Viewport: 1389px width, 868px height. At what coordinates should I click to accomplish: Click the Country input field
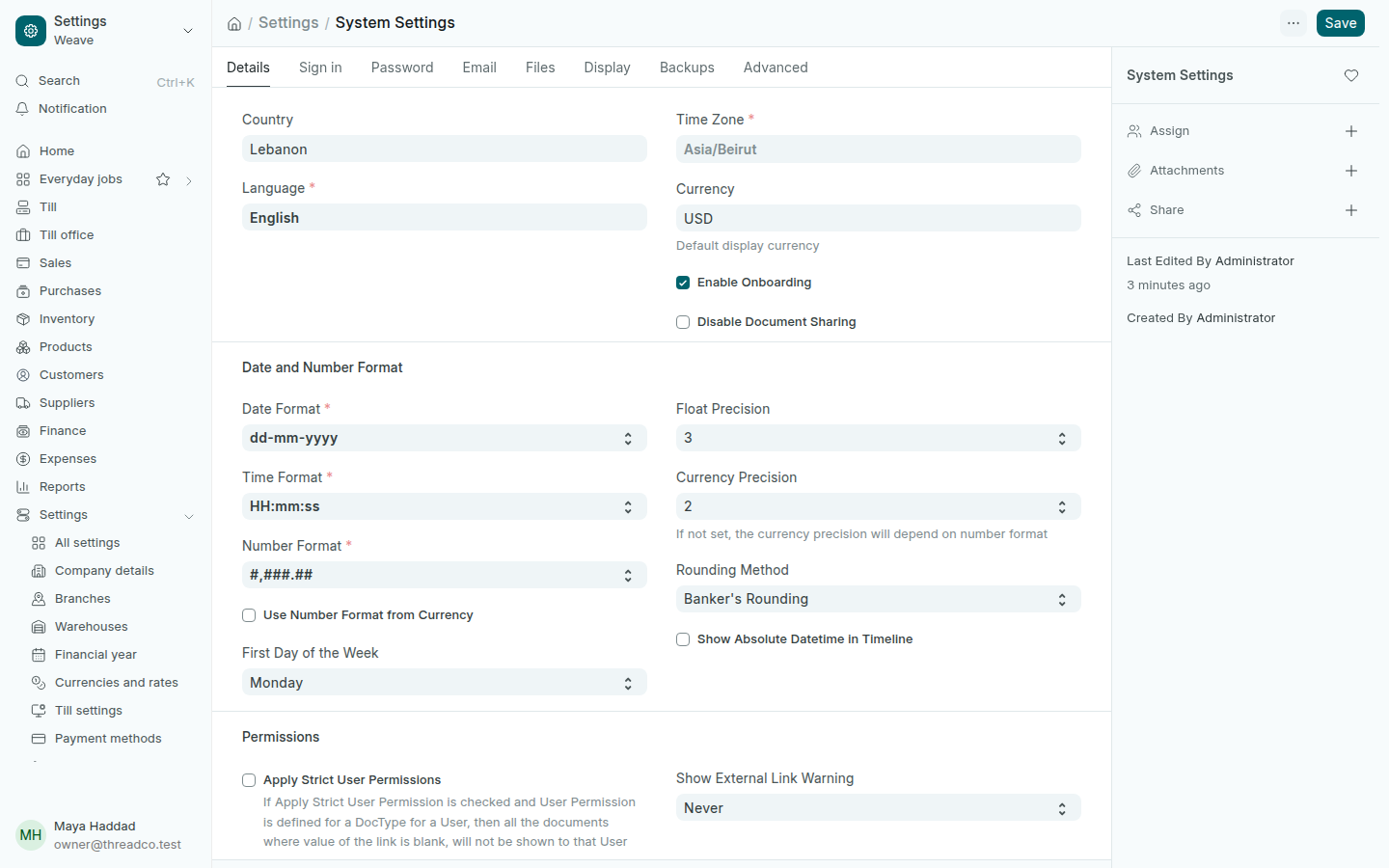pyautogui.click(x=445, y=149)
